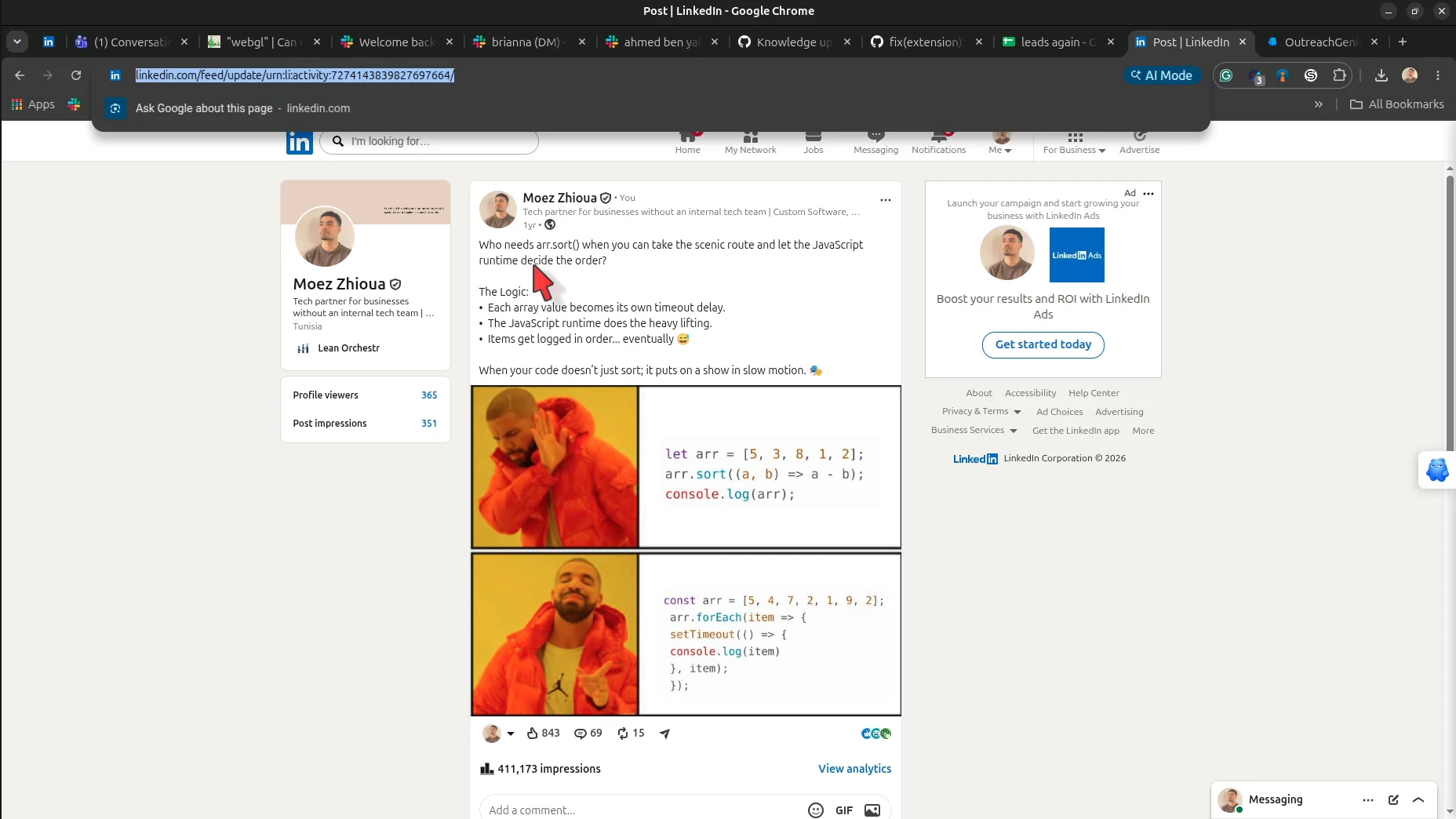The width and height of the screenshot is (1456, 819).
Task: Open Chrome tab search dropdown
Action: point(16,42)
